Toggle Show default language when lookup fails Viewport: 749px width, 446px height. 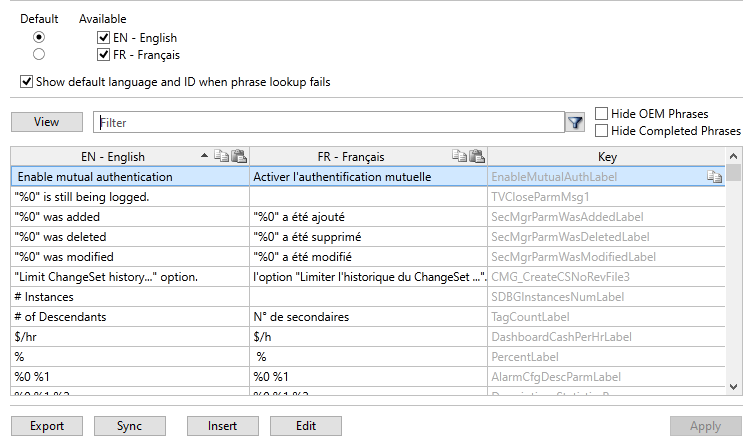pos(26,82)
